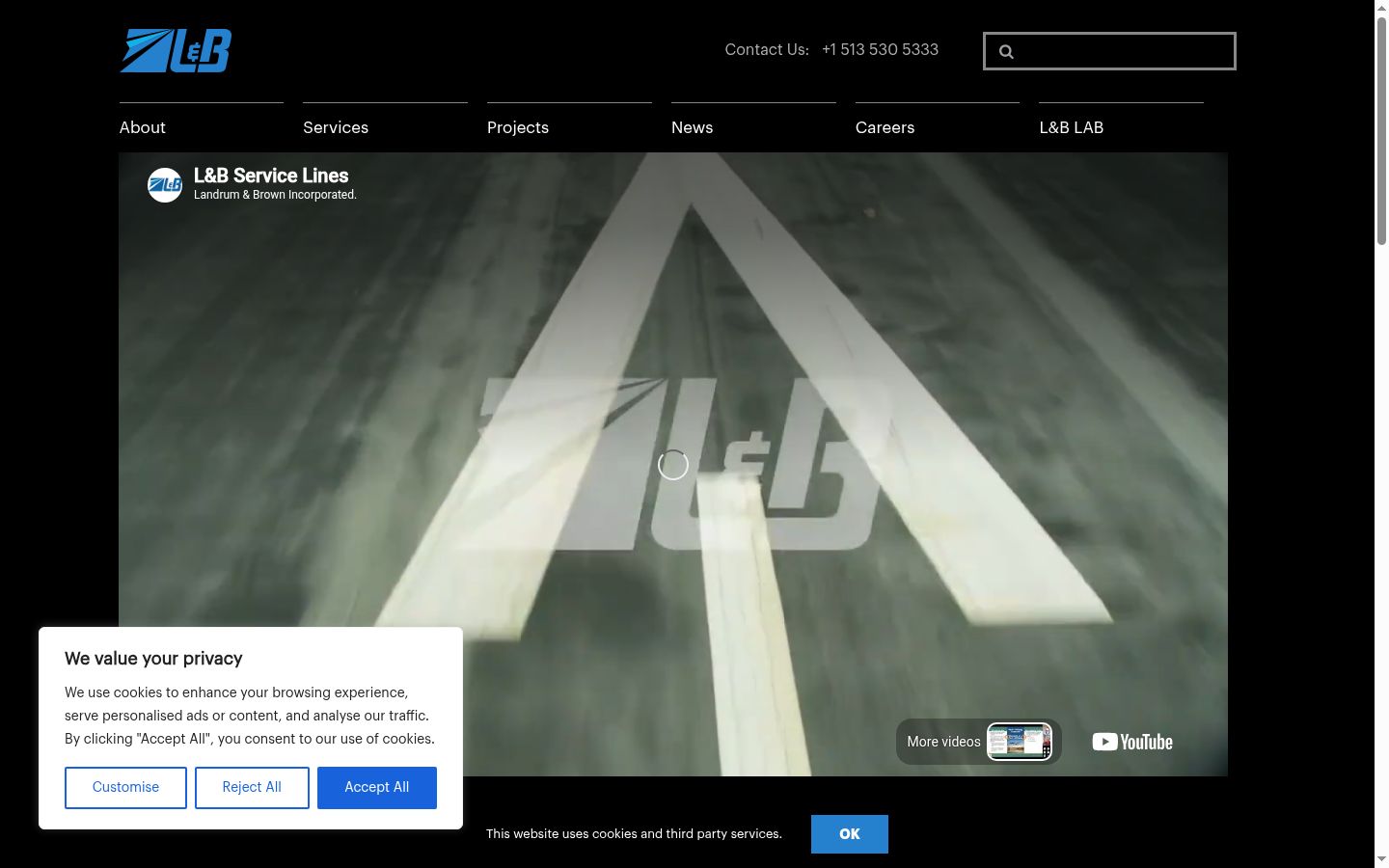The height and width of the screenshot is (868, 1389).
Task: Click Customise in the privacy banner
Action: tap(125, 788)
